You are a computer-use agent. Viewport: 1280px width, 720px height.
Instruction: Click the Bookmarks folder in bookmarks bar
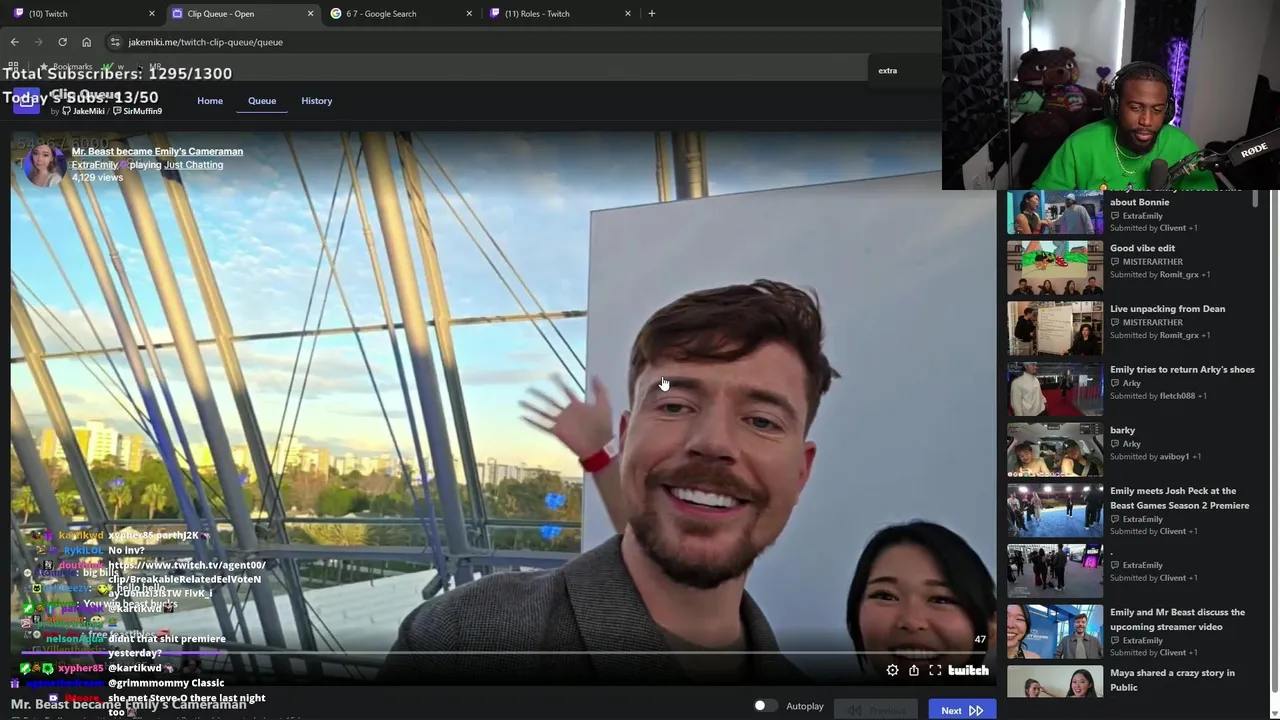(x=66, y=66)
